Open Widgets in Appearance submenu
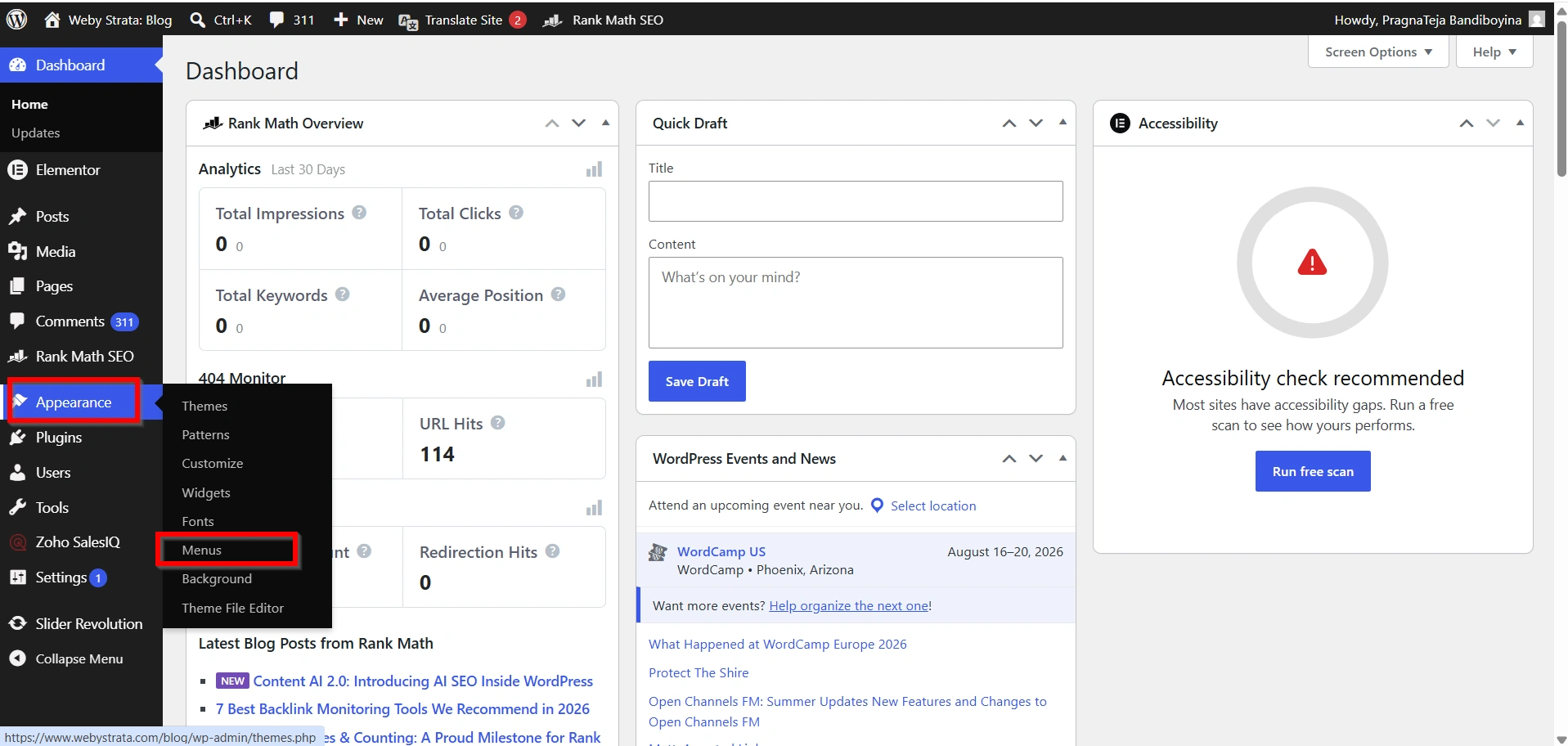The image size is (1568, 746). tap(206, 492)
